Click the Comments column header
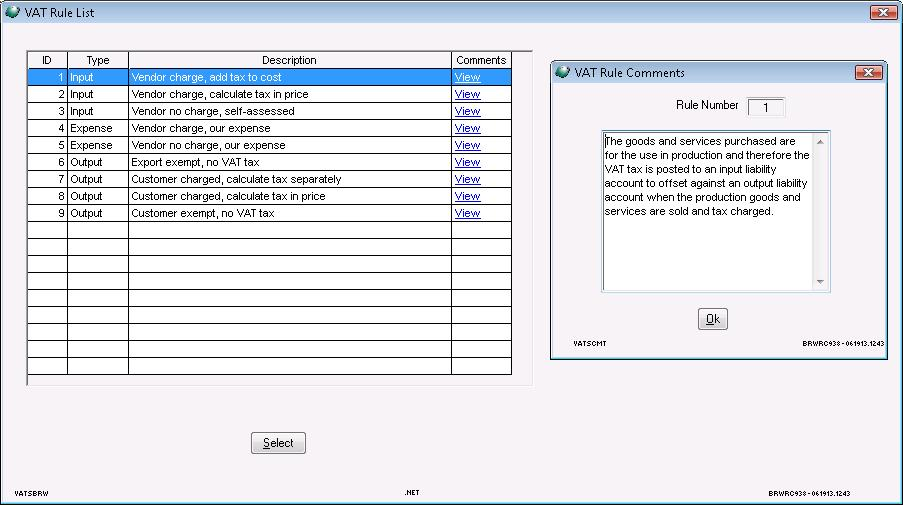This screenshot has height=505, width=903. click(481, 60)
